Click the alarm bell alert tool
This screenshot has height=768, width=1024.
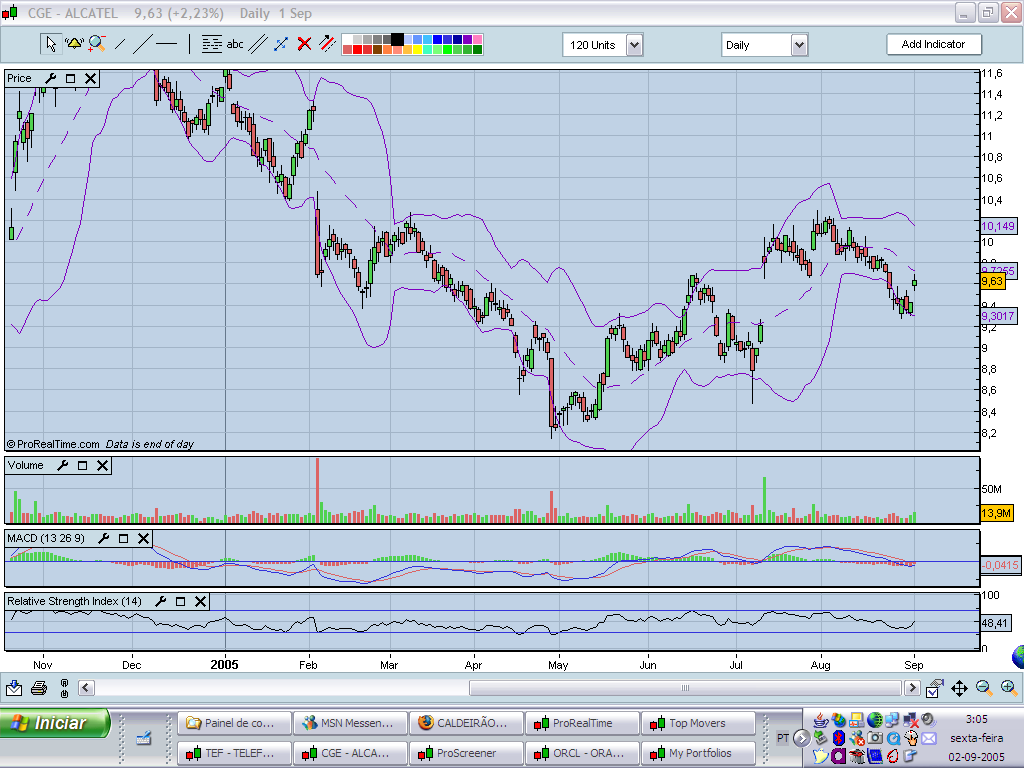(73, 44)
